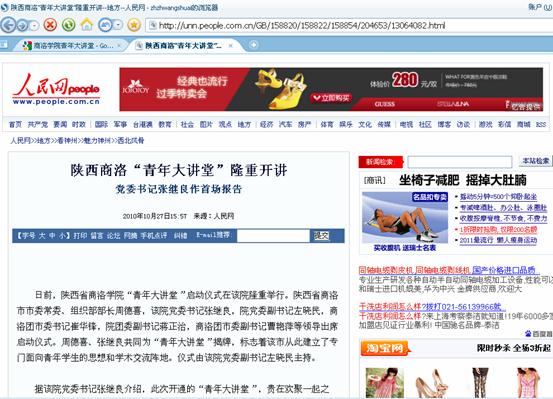Click the E-mail推荐 input field
Screen dimensions: 553x399
(273, 236)
